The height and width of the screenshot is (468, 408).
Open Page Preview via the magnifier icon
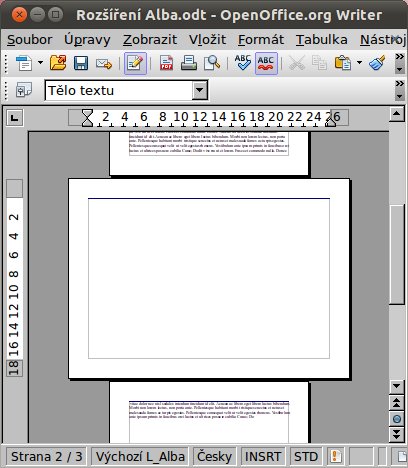[x=212, y=63]
